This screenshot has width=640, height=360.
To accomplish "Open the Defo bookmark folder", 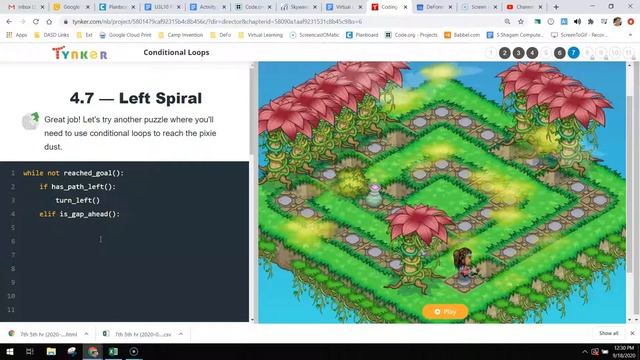I will [221, 35].
